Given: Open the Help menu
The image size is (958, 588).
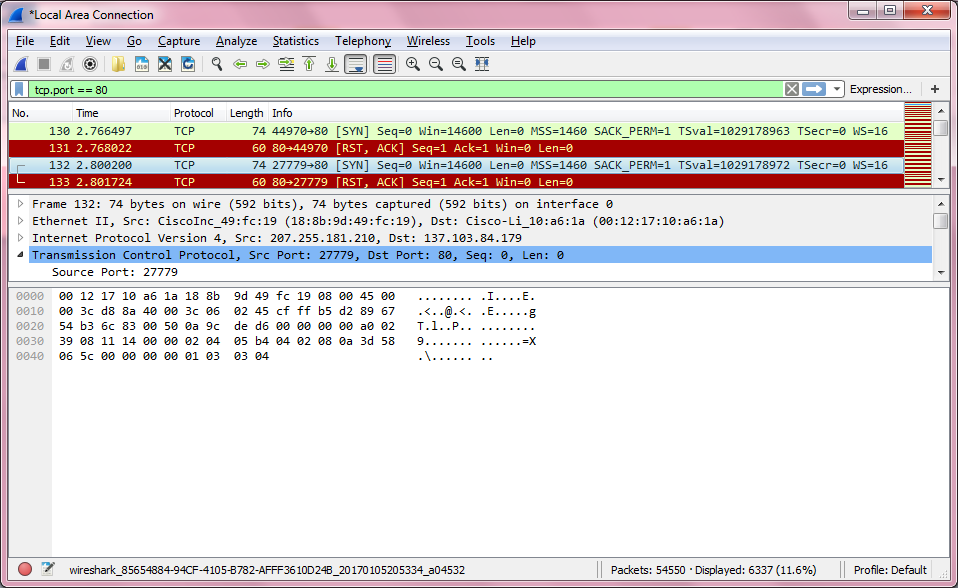Looking at the screenshot, I should coord(524,41).
